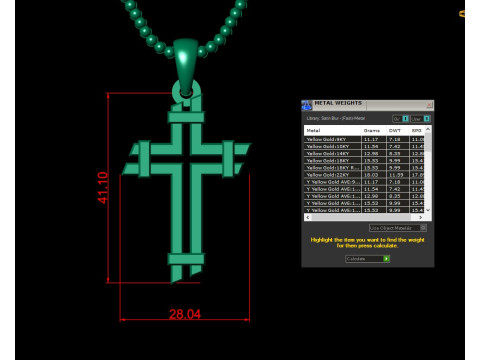Select the pendant bail loop
The height and width of the screenshot is (360, 480).
[x=186, y=67]
